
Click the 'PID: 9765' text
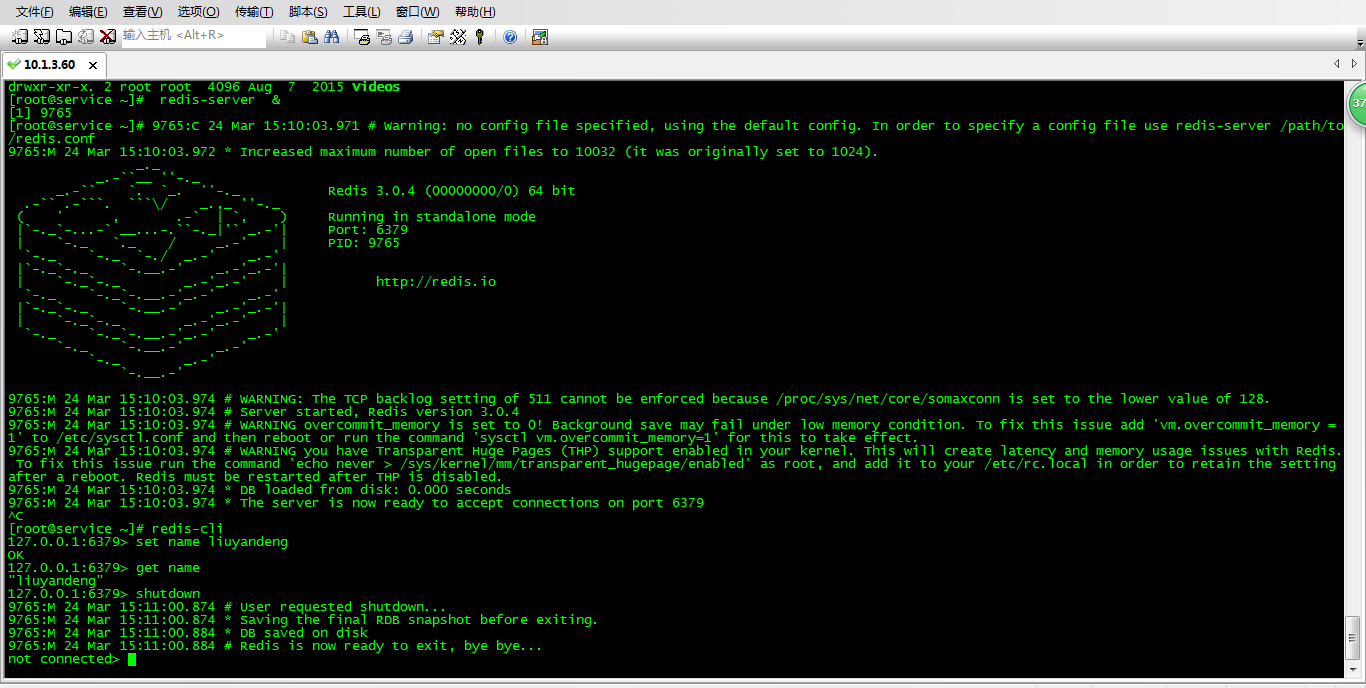coord(364,243)
